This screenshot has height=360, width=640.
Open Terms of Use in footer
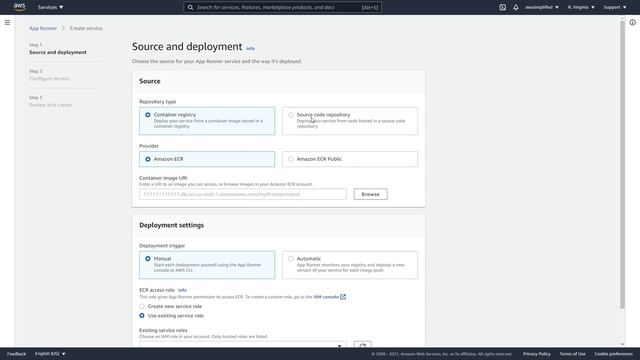pyautogui.click(x=572, y=353)
